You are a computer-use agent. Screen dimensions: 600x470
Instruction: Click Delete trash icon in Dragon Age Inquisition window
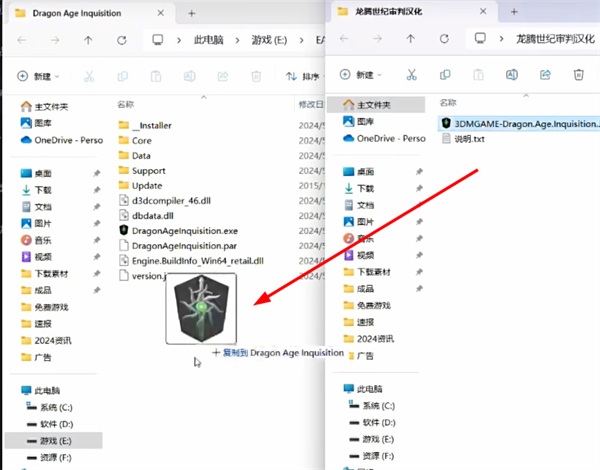pos(256,76)
